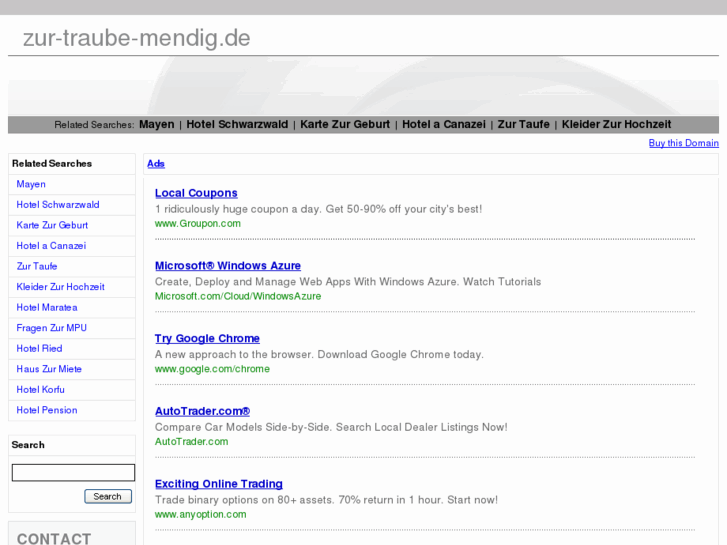Click the Groupon ad description about huge coupon
This screenshot has height=545, width=727.
319,209
